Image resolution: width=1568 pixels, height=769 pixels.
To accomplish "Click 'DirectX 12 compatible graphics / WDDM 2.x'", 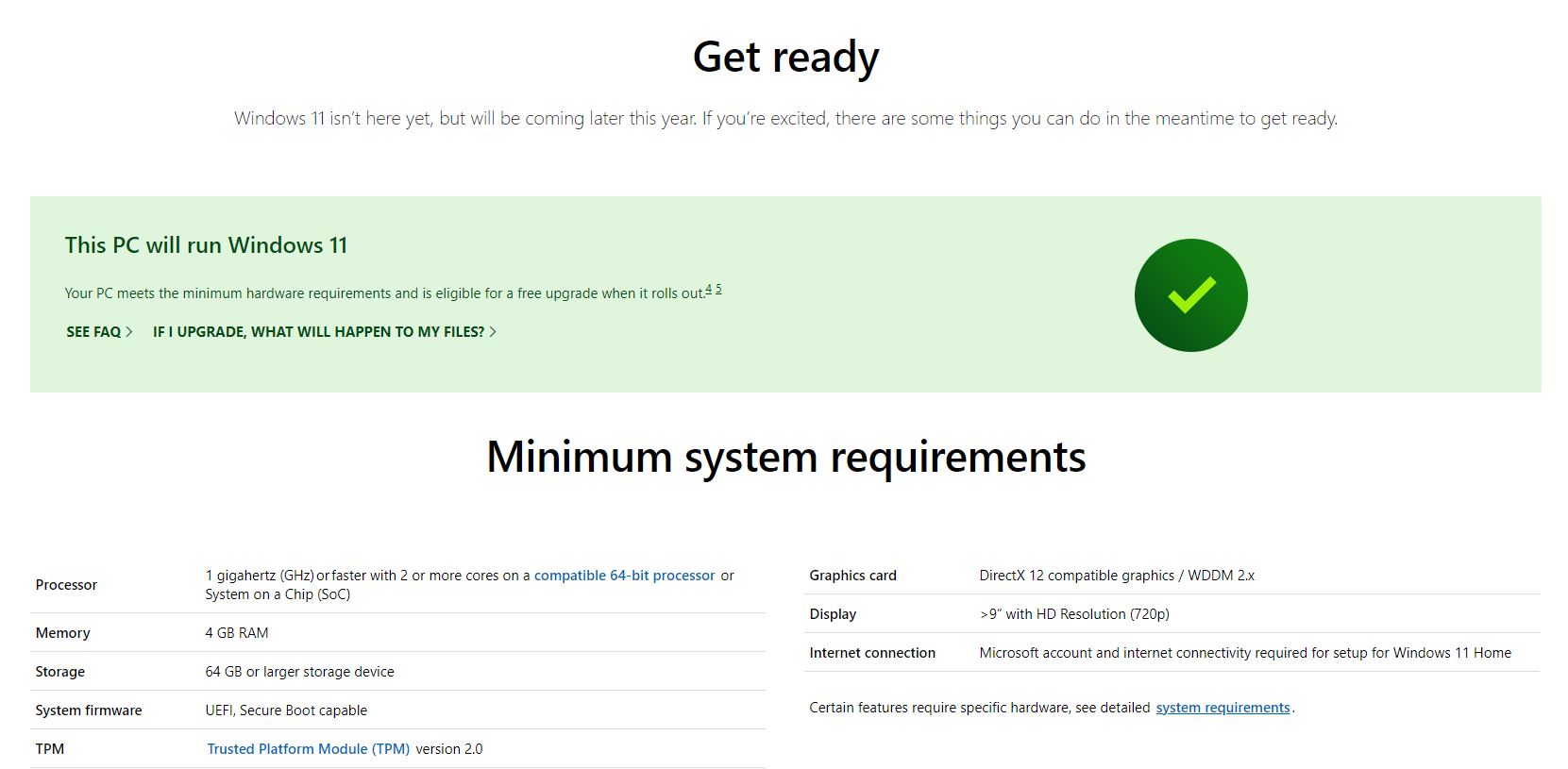I will [1117, 576].
